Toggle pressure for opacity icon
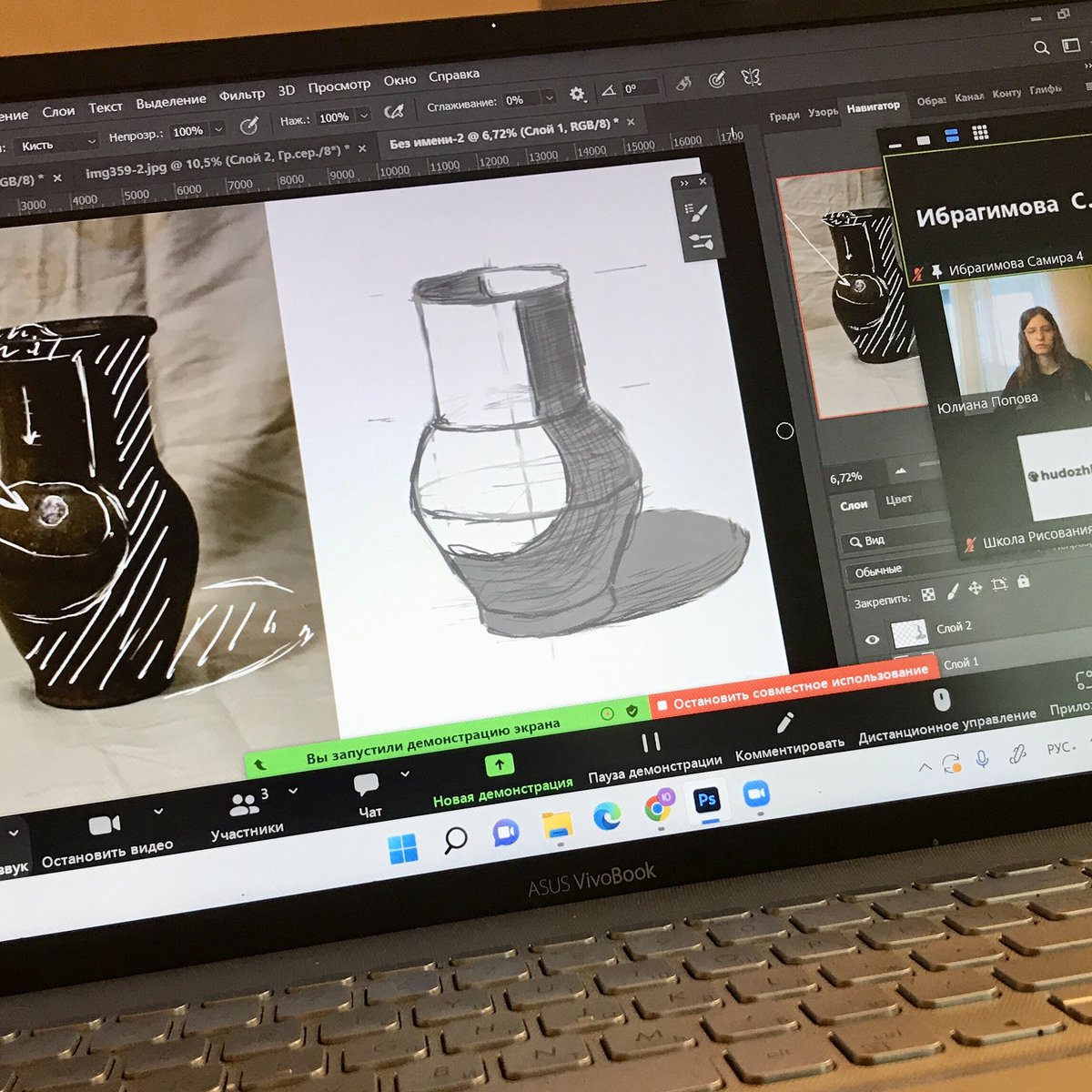Viewport: 1092px width, 1092px height. coord(248,126)
